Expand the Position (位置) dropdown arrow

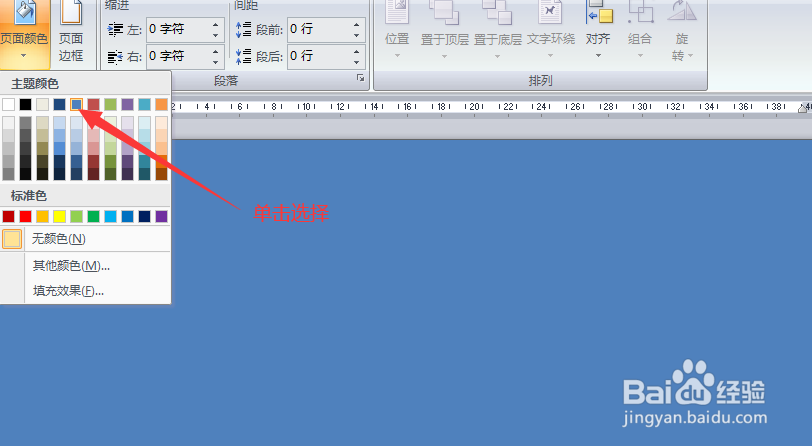pos(397,55)
